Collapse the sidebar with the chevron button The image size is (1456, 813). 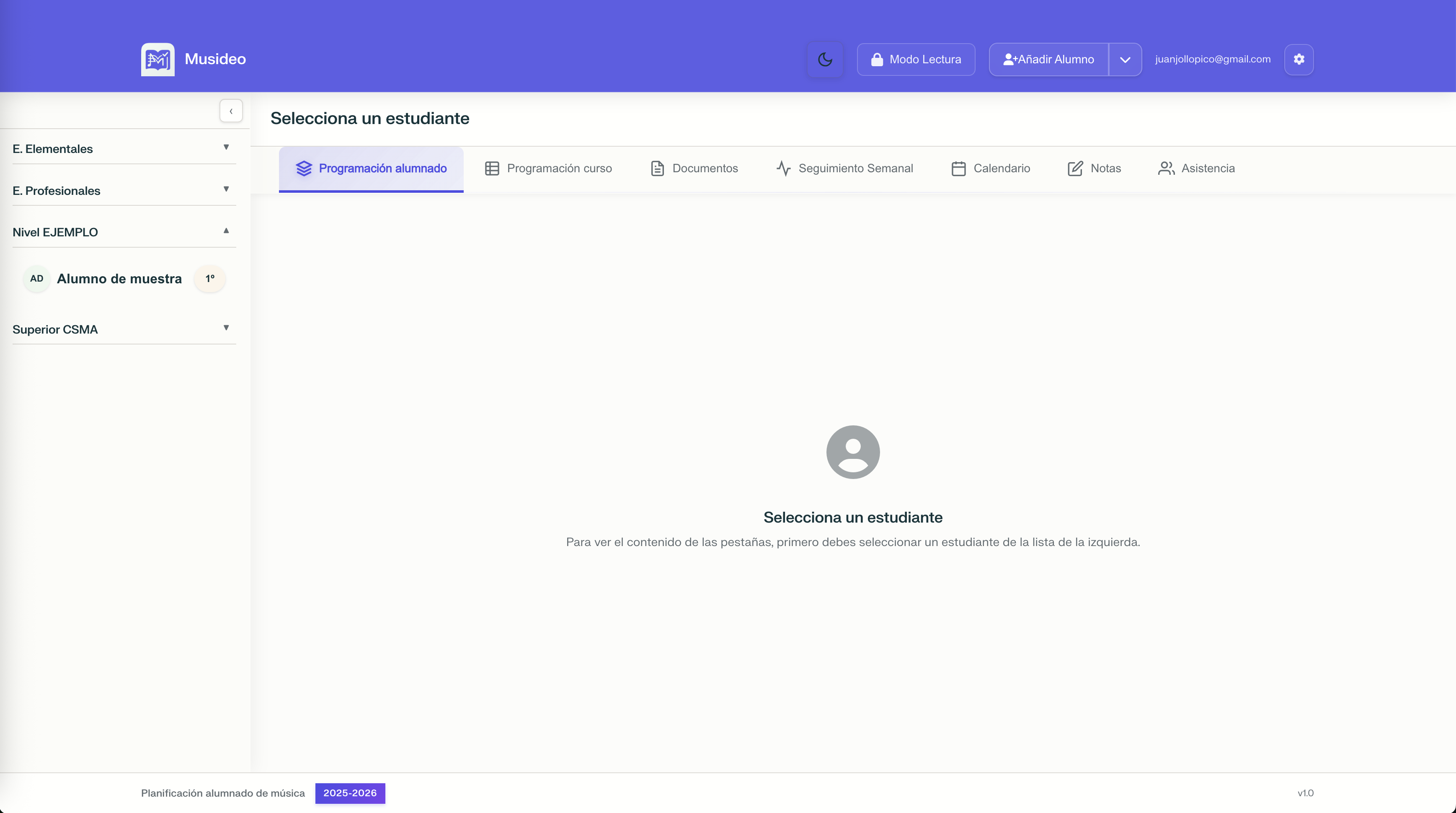(231, 110)
